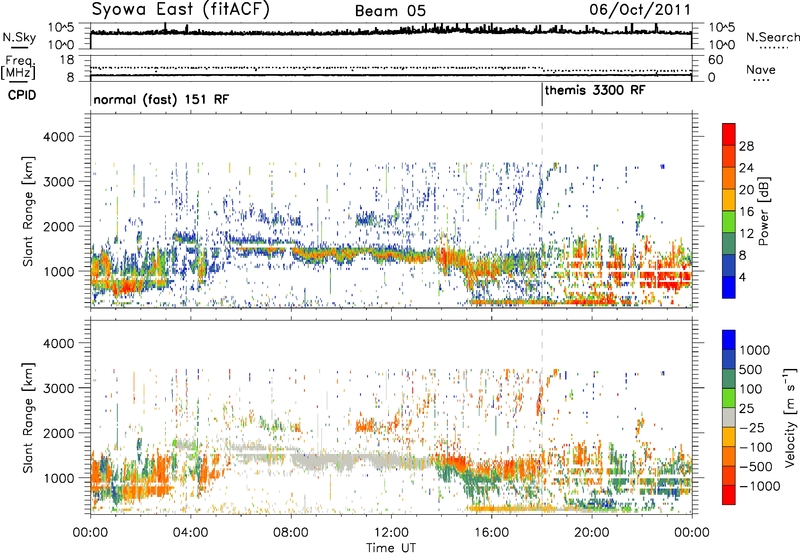Click the '3000' tick of the velocity panel

[60, 388]
